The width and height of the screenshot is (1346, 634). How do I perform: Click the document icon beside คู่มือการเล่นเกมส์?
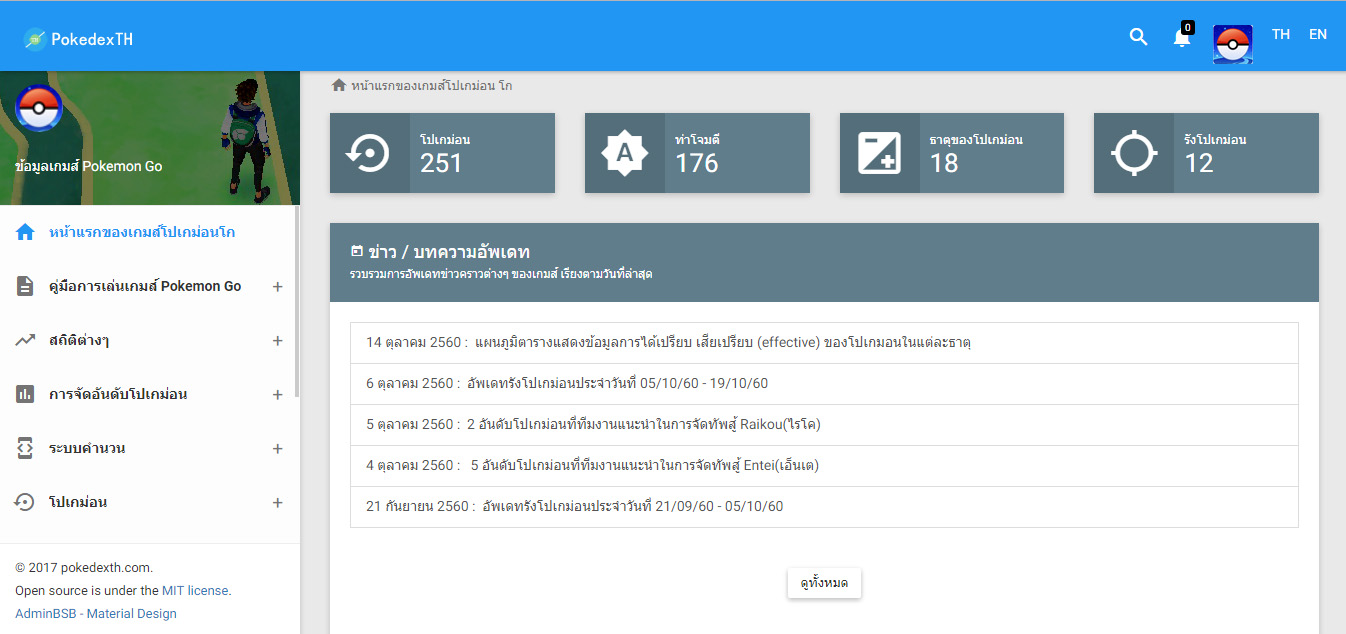pyautogui.click(x=25, y=286)
